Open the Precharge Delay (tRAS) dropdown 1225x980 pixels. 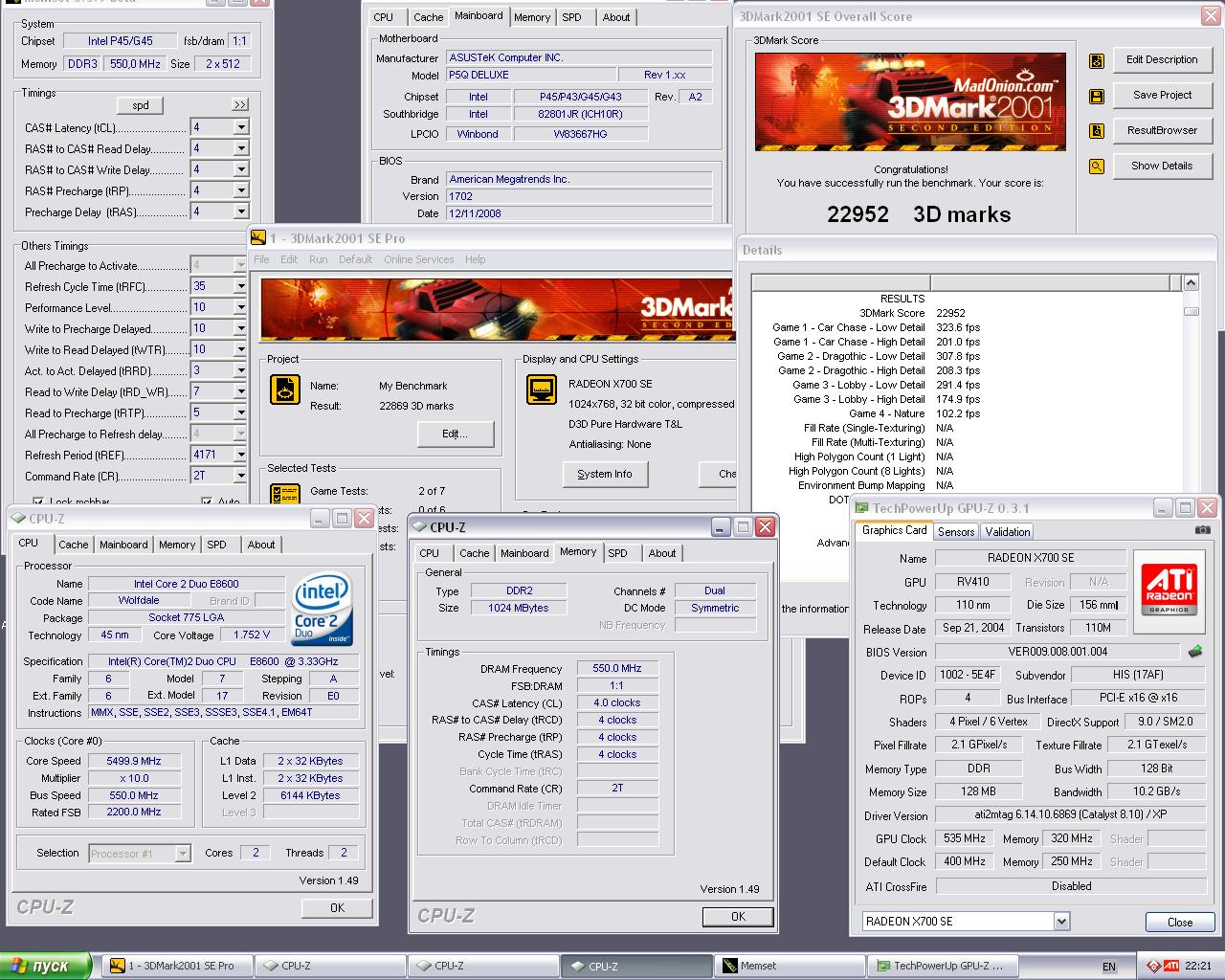240,212
